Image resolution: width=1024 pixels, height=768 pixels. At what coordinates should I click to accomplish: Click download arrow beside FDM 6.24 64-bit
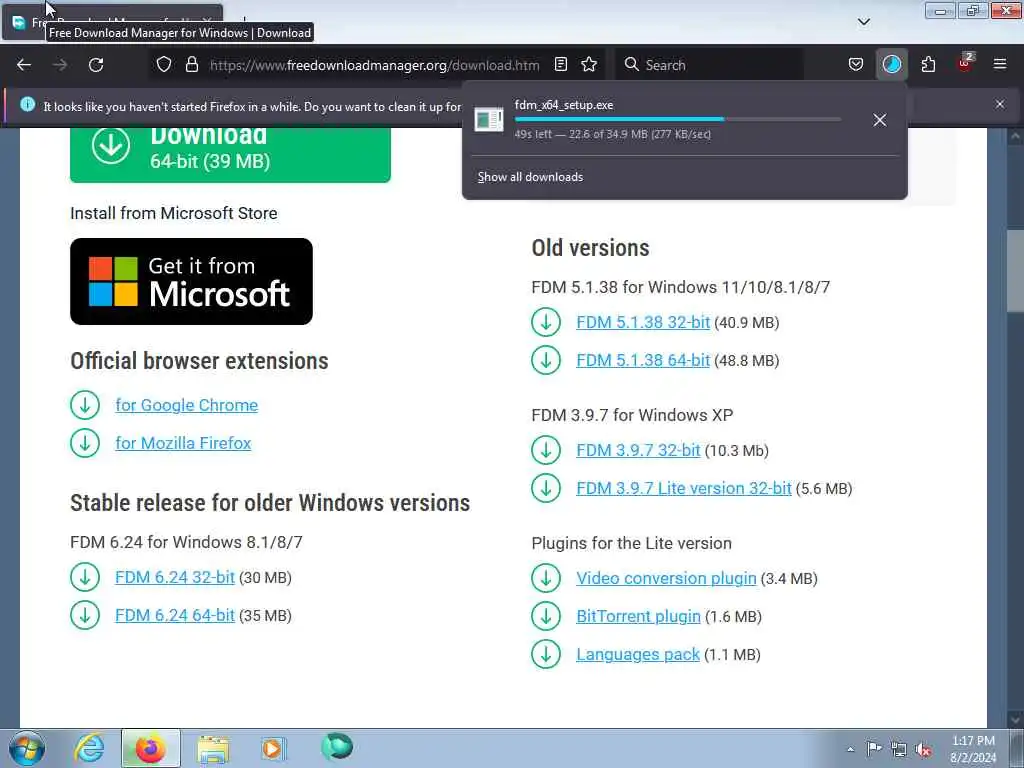pos(85,615)
